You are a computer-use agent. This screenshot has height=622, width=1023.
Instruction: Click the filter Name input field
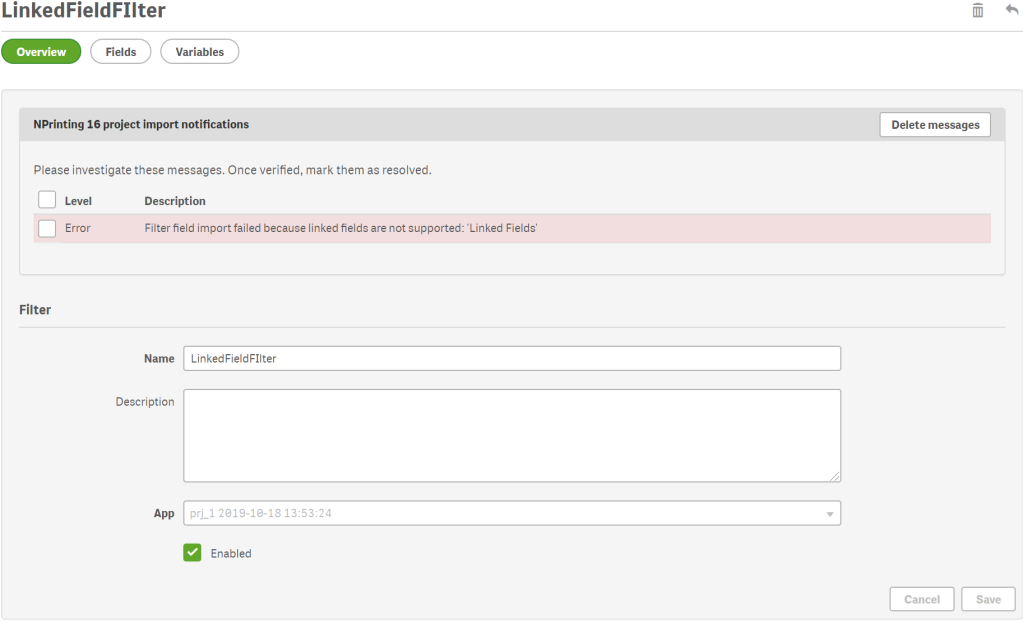click(512, 358)
